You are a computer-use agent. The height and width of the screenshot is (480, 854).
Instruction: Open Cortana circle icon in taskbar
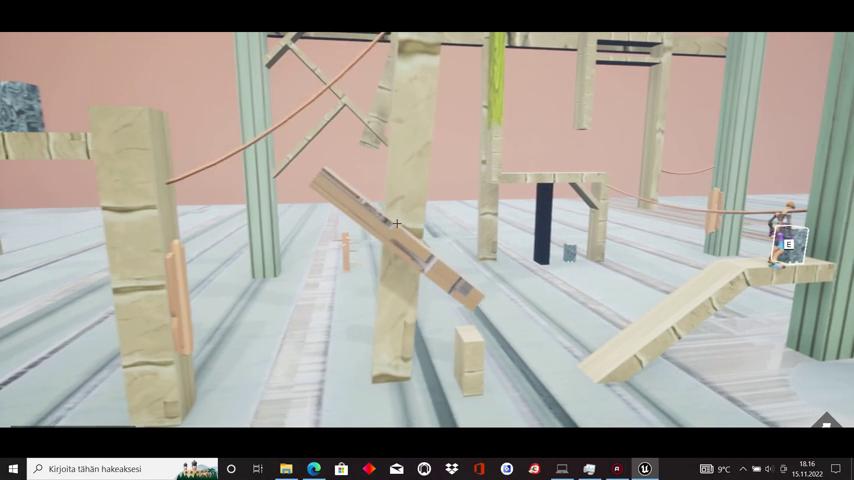point(231,468)
